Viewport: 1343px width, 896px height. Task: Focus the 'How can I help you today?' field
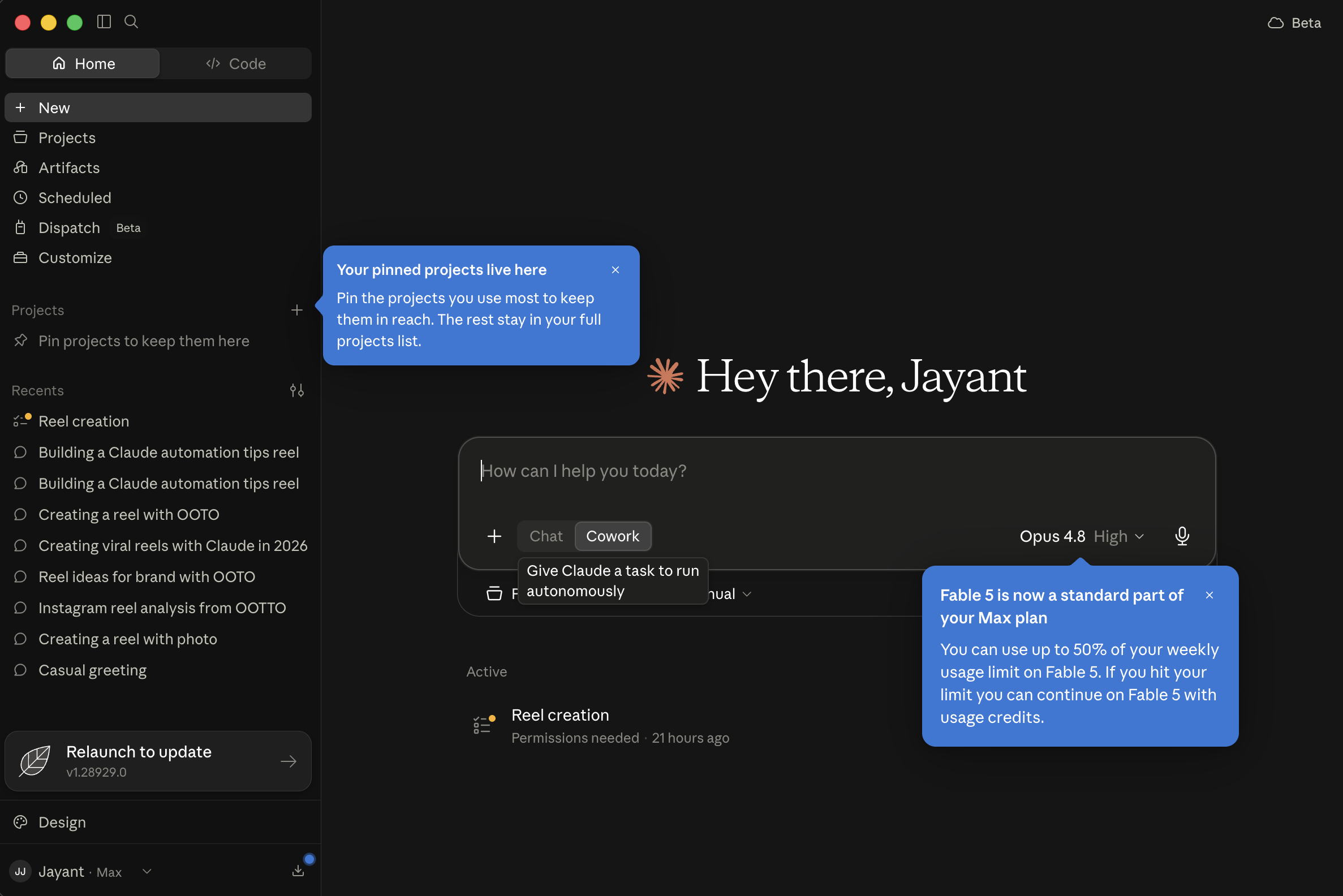coord(837,472)
